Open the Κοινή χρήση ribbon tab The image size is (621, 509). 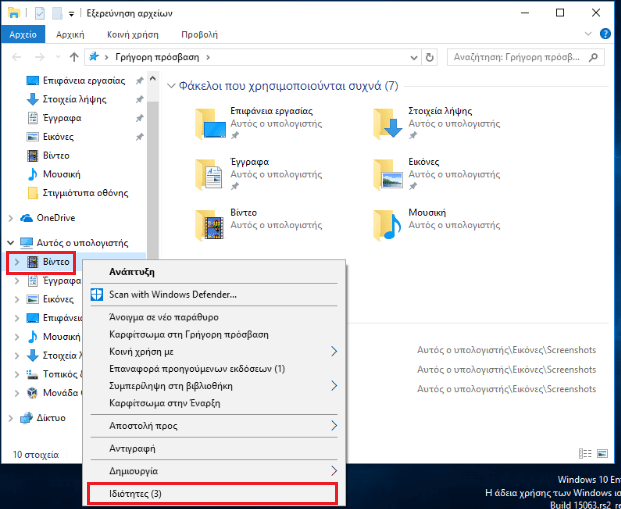tap(133, 34)
